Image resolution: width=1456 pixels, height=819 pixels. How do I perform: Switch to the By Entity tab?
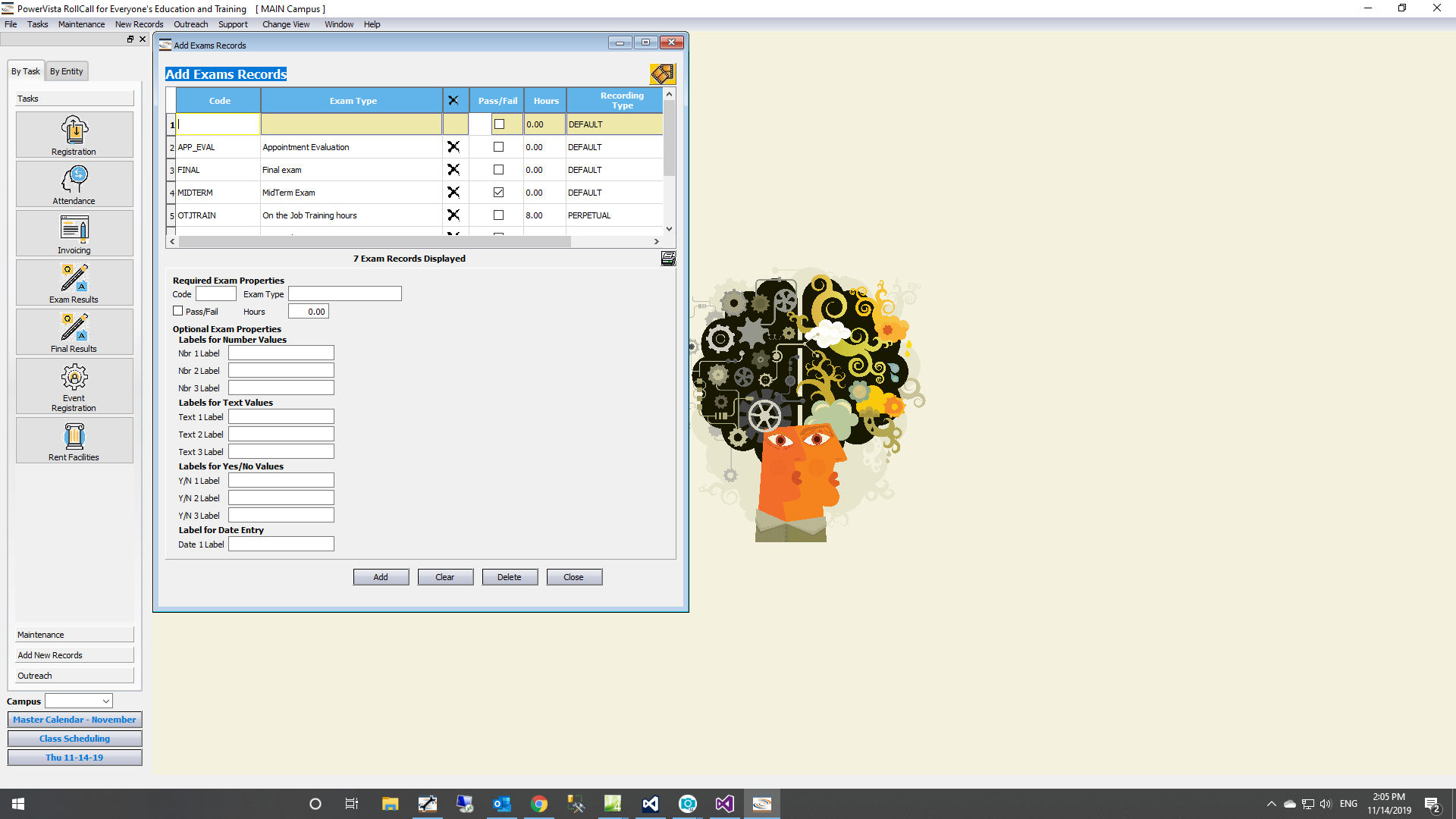click(x=67, y=71)
